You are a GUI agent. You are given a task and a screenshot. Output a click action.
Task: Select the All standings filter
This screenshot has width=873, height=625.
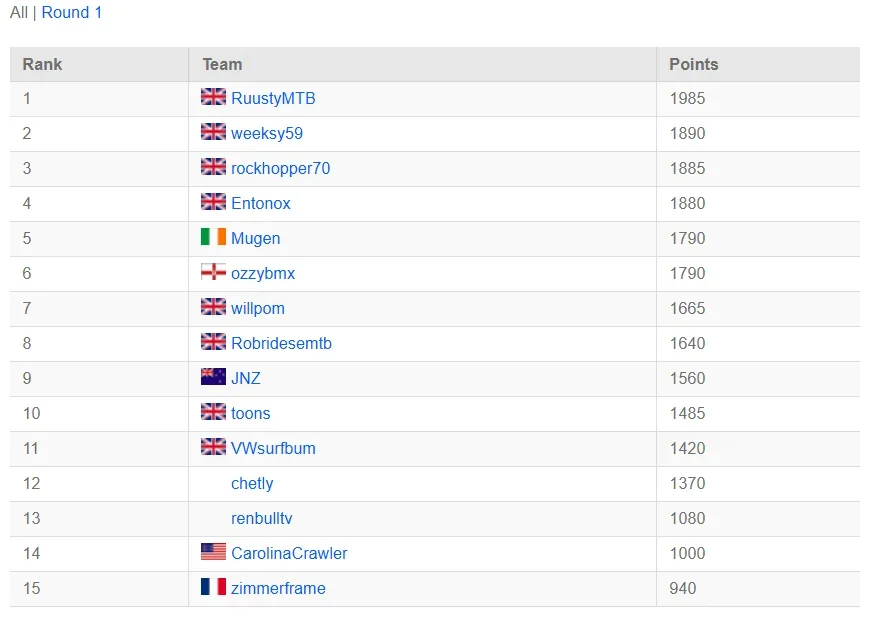pos(18,12)
